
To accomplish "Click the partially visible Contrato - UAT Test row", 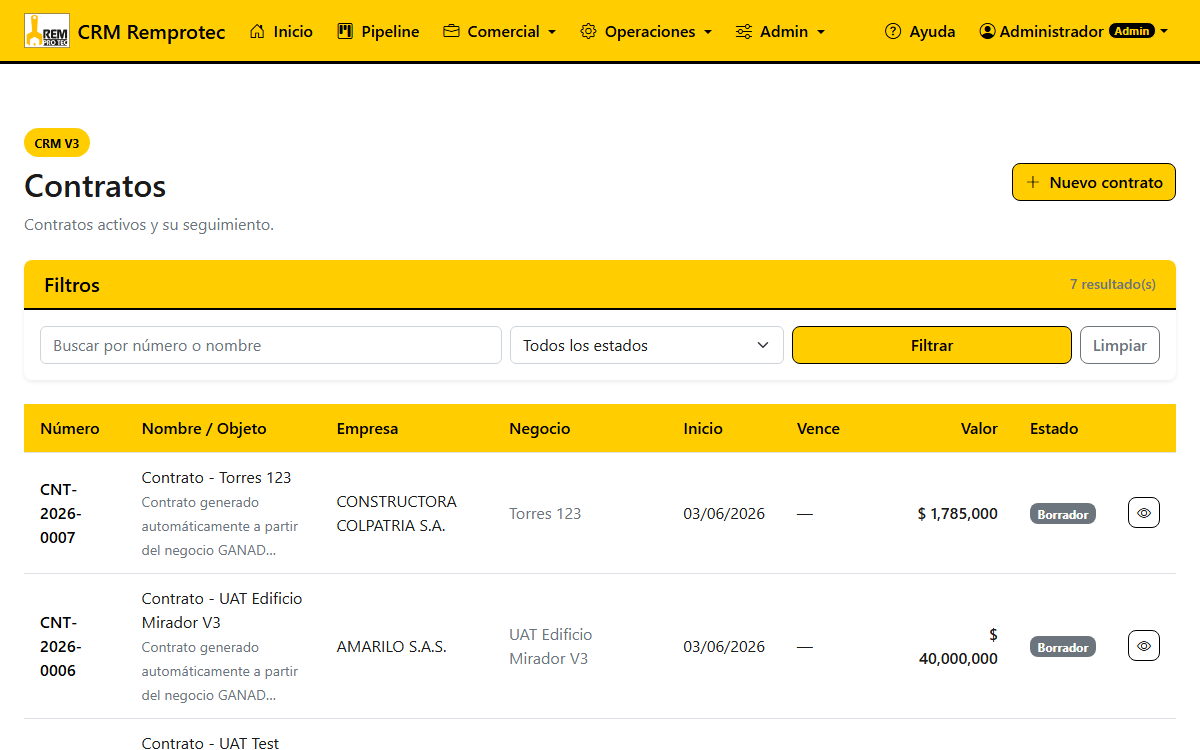I will 210,743.
